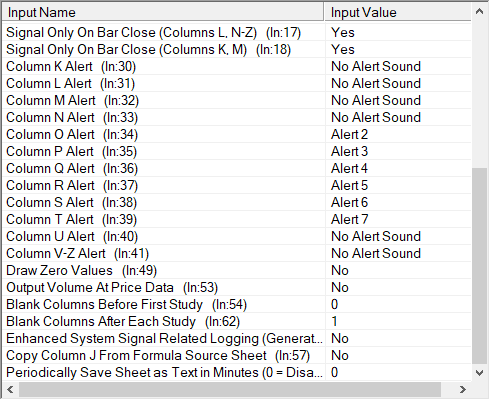490x400 pixels.
Task: Open the Column K Alert value field
Action: [x=398, y=67]
